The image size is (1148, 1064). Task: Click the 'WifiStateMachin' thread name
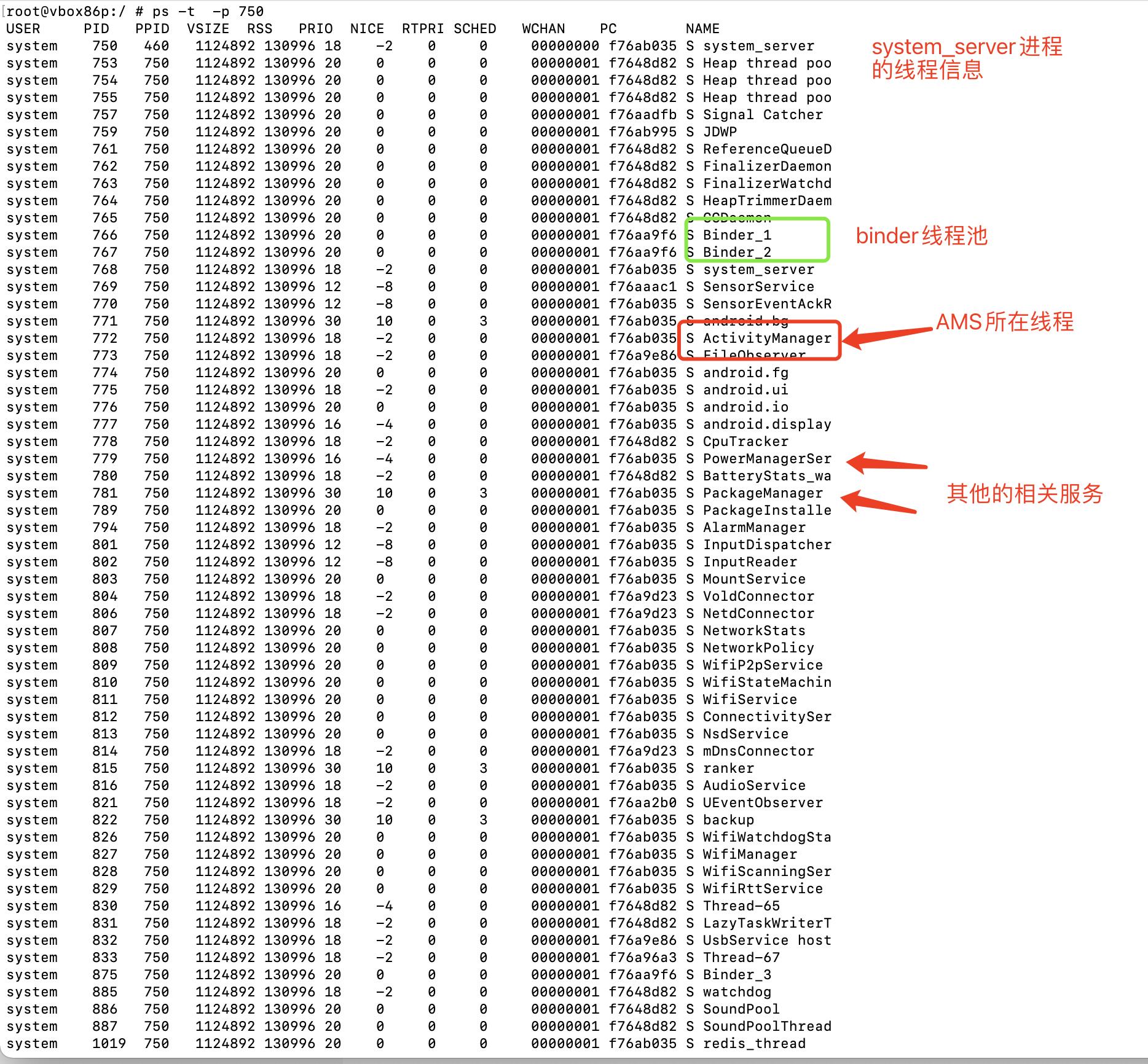(x=767, y=682)
